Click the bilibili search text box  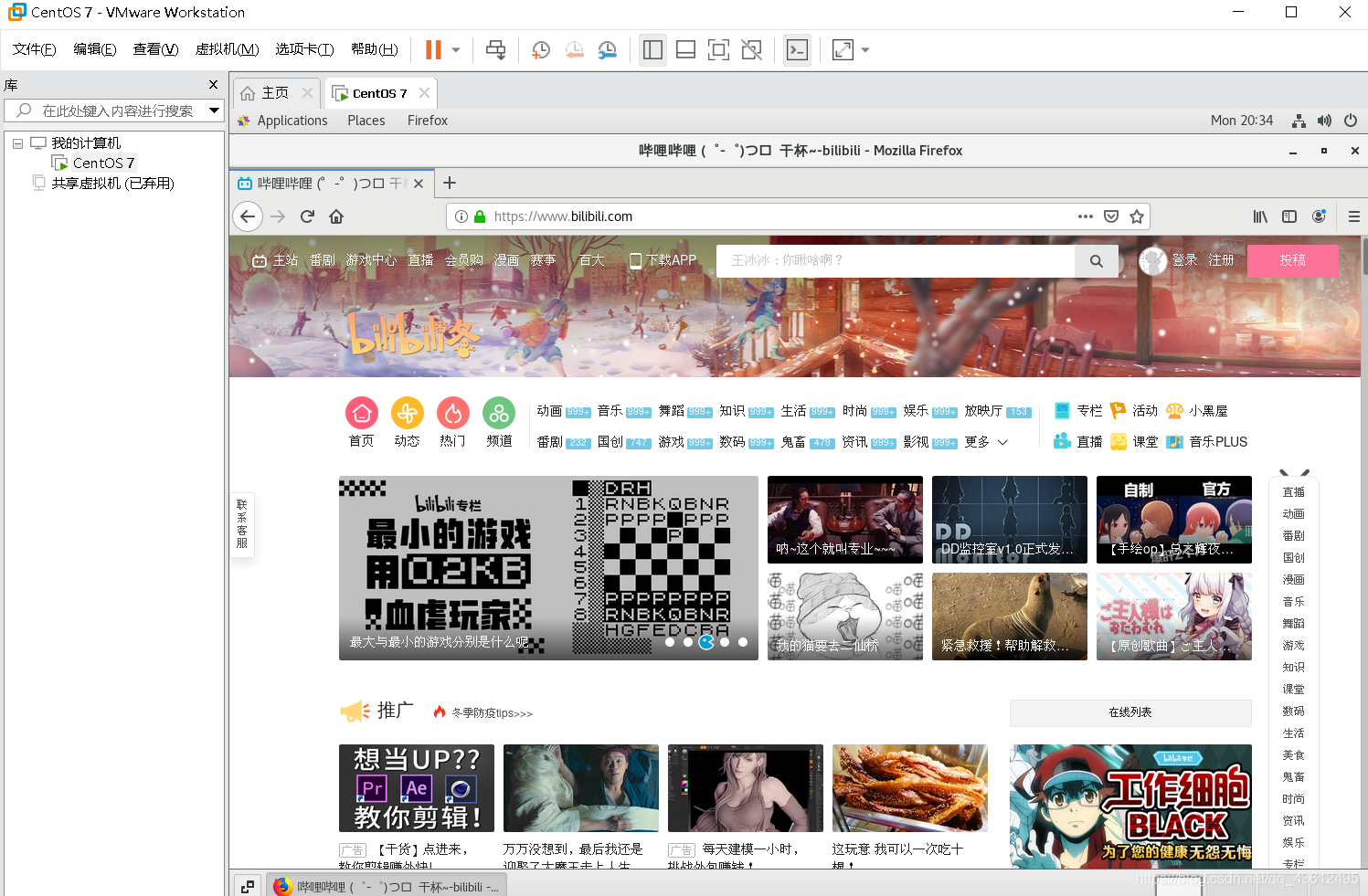(896, 260)
